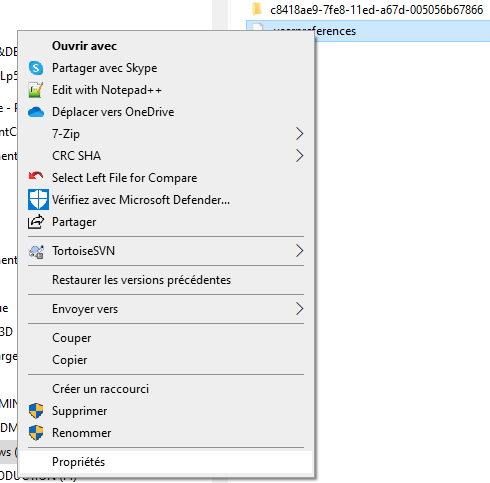Click the TortoiseSVN turtle icon
Image resolution: width=490 pixels, height=483 pixels.
tap(36, 252)
